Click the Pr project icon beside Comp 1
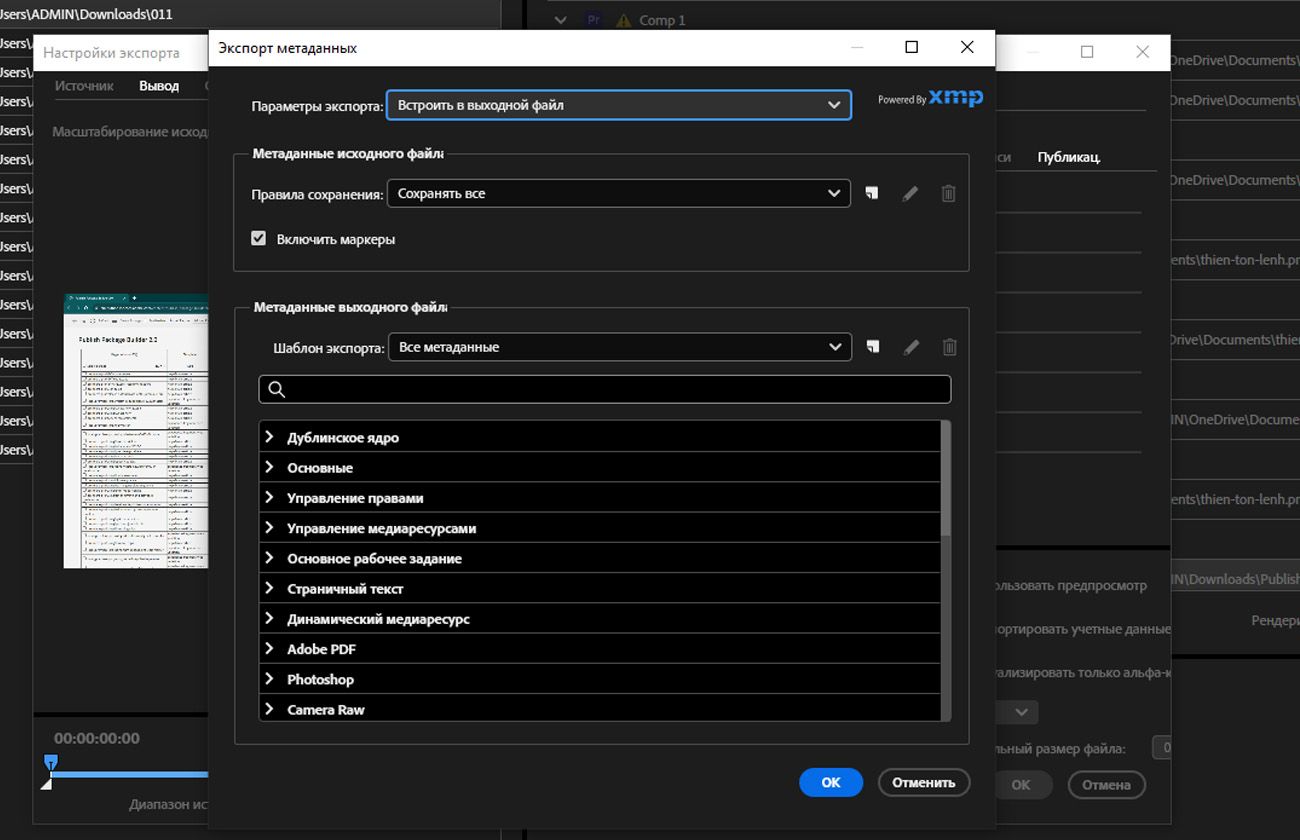 pyautogui.click(x=594, y=19)
